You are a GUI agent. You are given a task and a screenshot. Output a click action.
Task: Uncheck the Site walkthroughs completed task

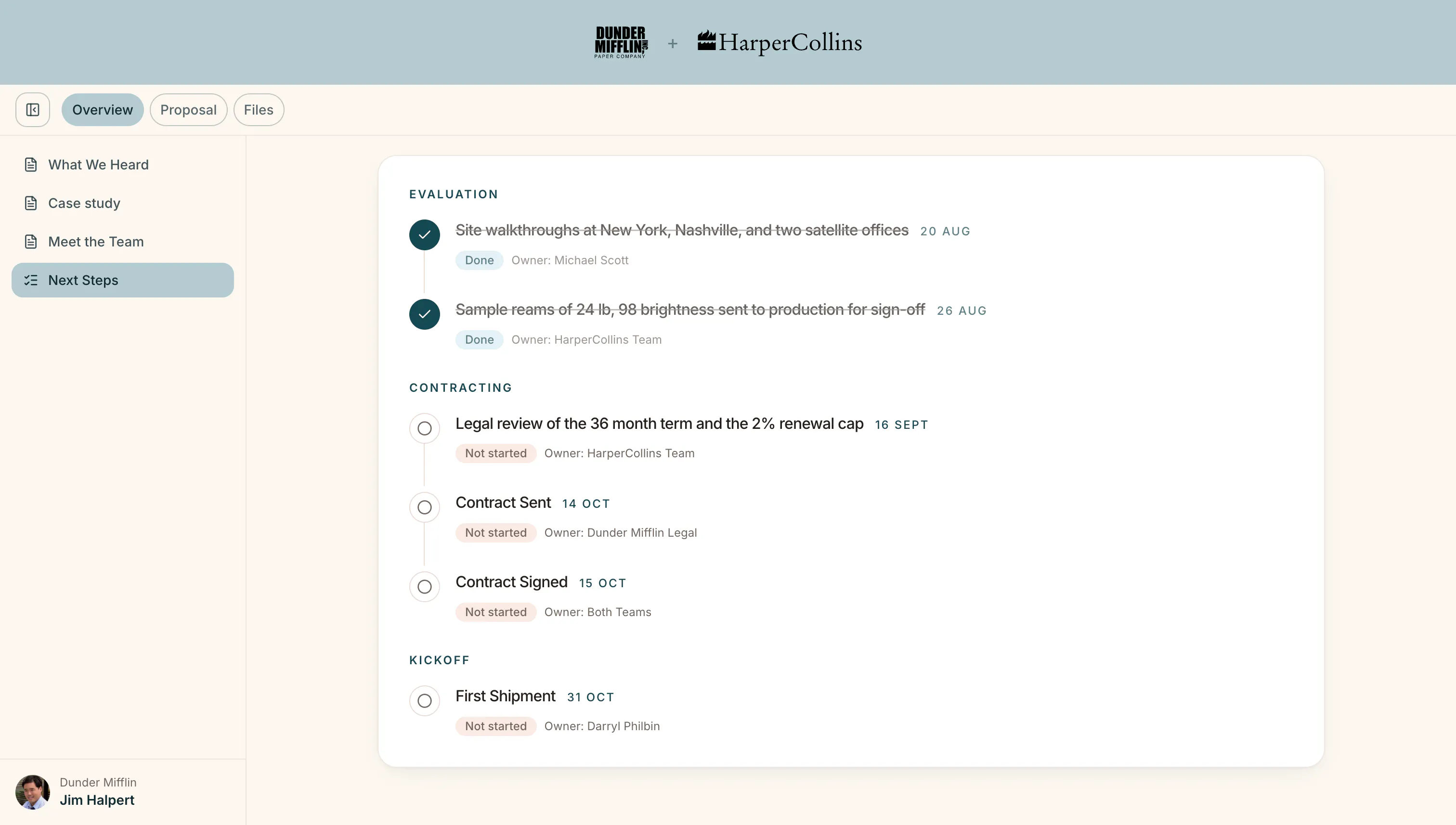425,234
